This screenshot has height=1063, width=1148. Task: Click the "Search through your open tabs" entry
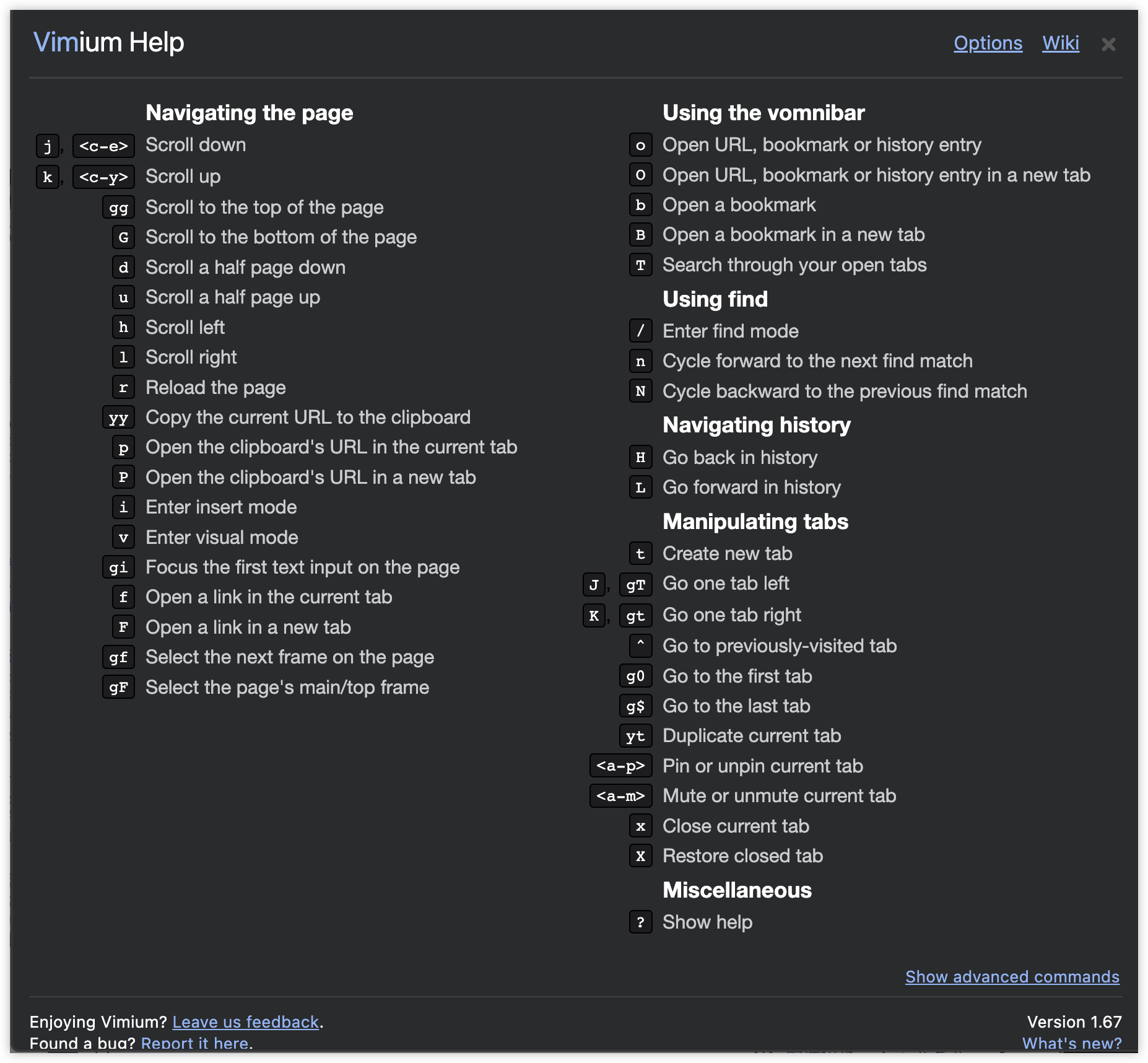point(794,265)
